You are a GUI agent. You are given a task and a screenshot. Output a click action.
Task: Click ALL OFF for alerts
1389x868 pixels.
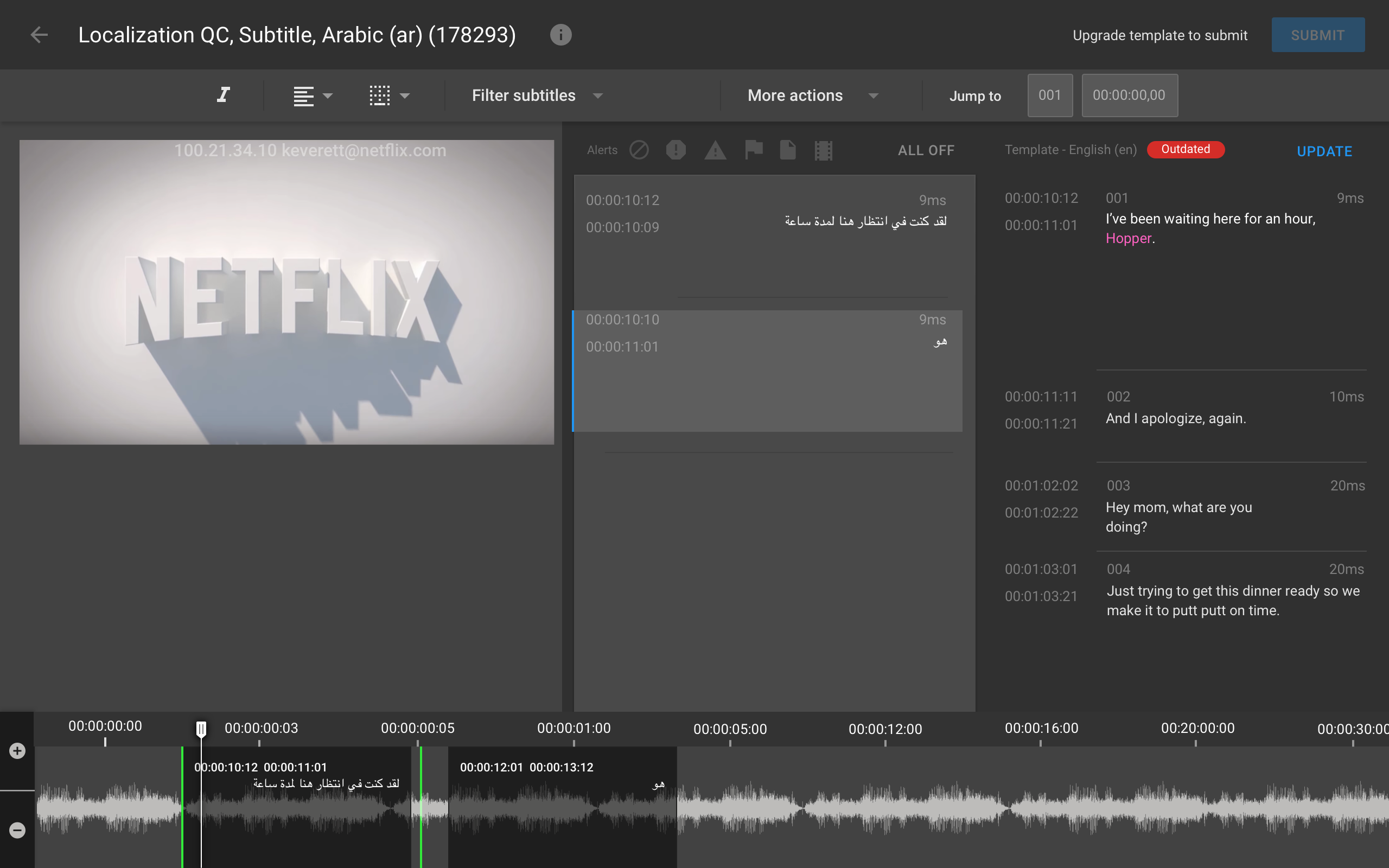(x=926, y=150)
